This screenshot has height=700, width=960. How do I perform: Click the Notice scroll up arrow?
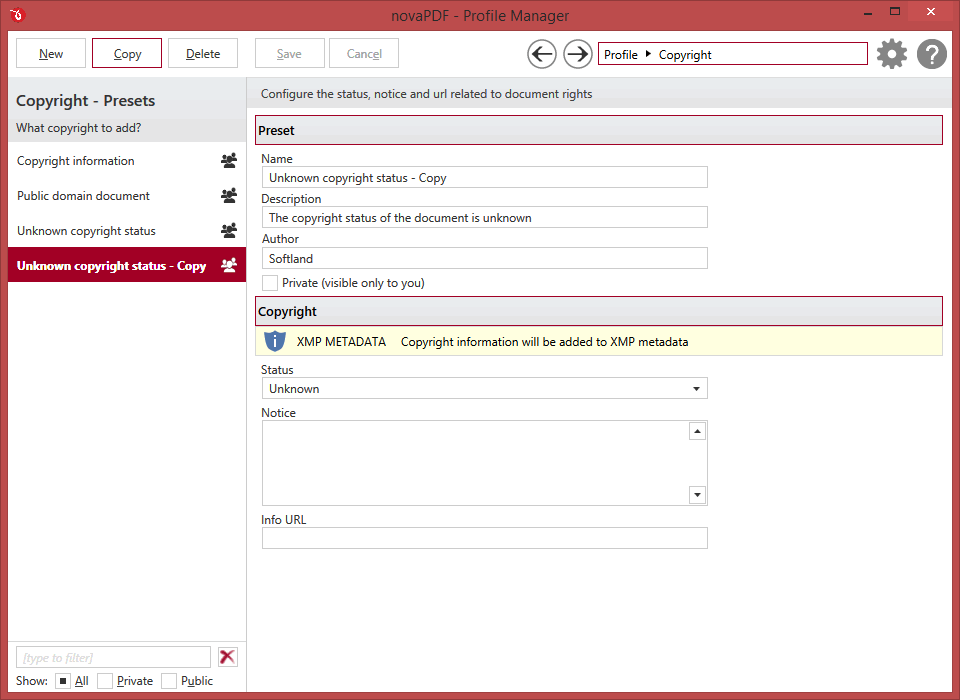pyautogui.click(x=697, y=431)
